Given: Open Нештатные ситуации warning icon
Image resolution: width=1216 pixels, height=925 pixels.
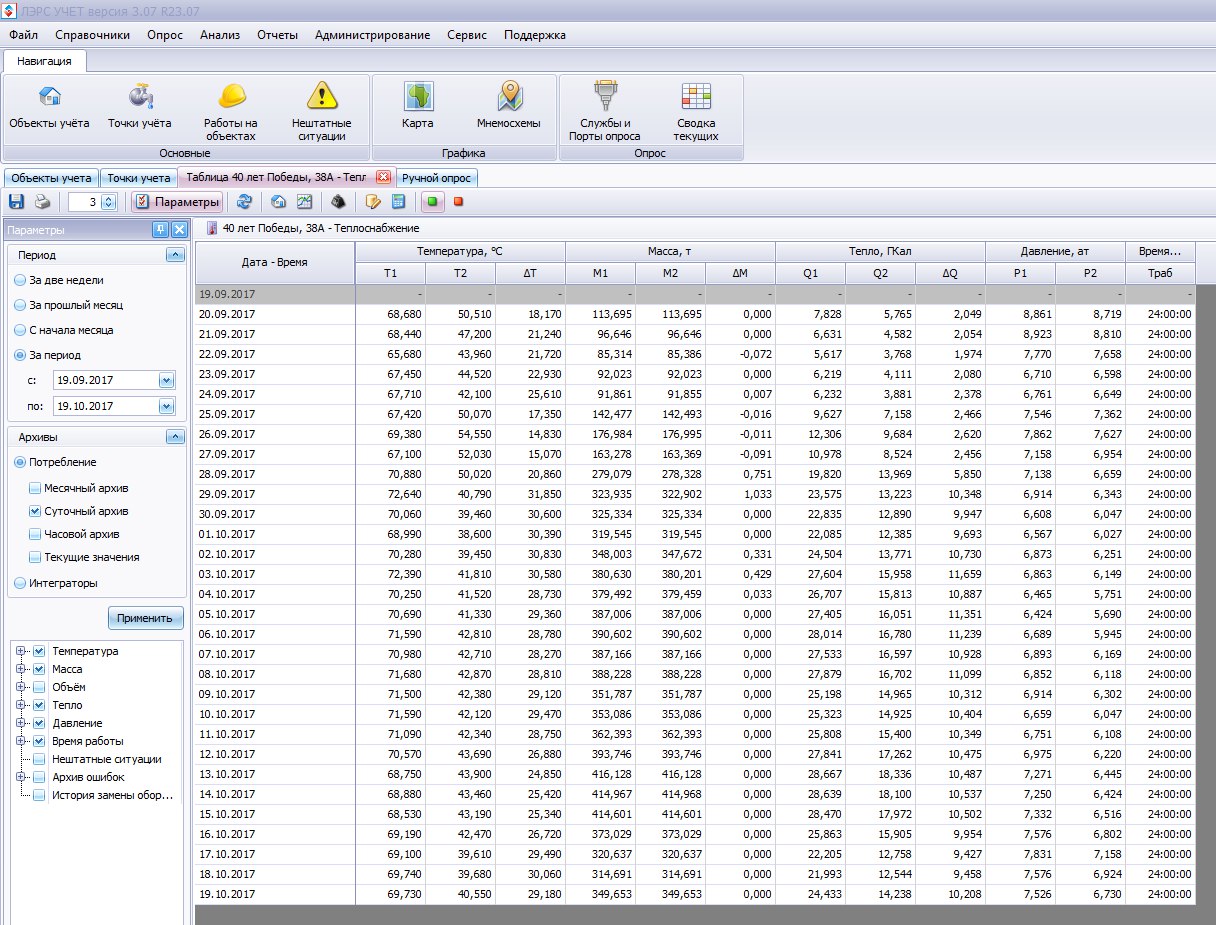Looking at the screenshot, I should [x=321, y=98].
